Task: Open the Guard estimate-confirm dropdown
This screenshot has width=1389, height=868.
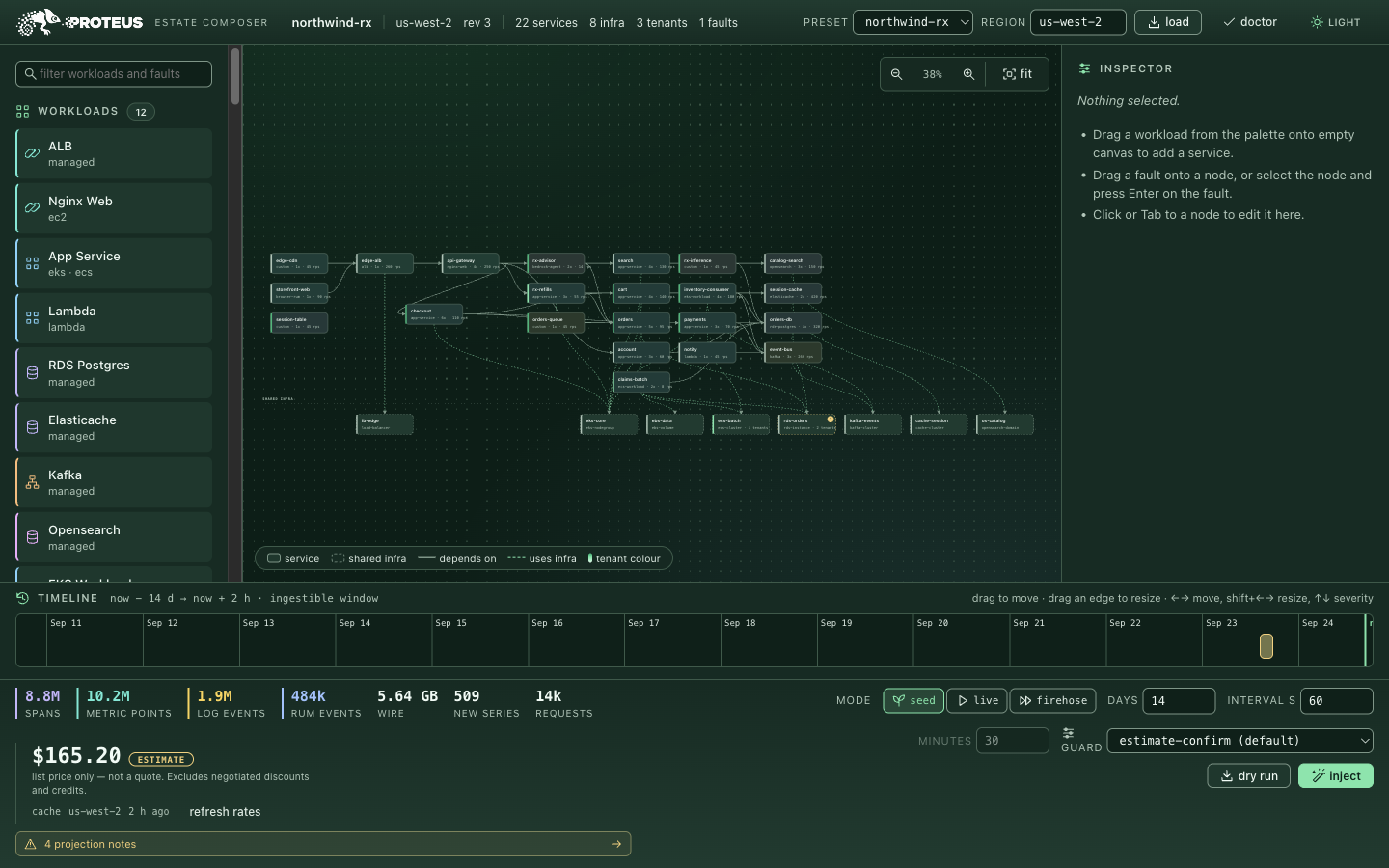Action: click(1240, 741)
